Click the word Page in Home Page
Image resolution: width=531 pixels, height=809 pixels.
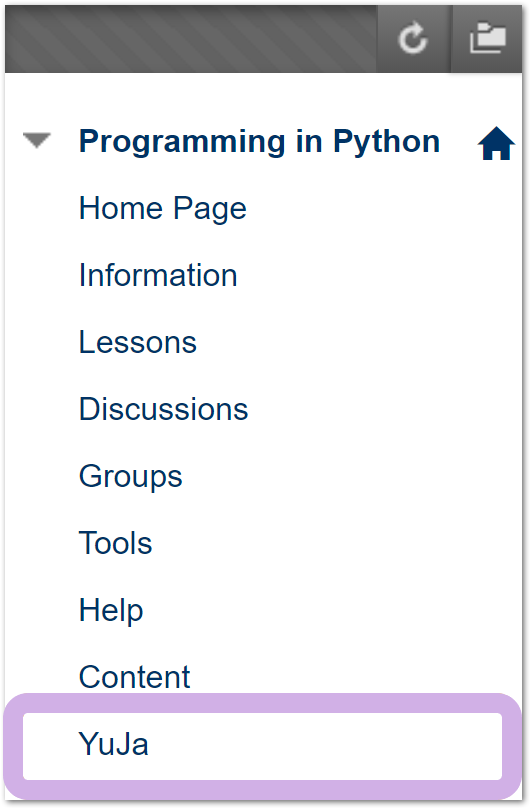210,210
